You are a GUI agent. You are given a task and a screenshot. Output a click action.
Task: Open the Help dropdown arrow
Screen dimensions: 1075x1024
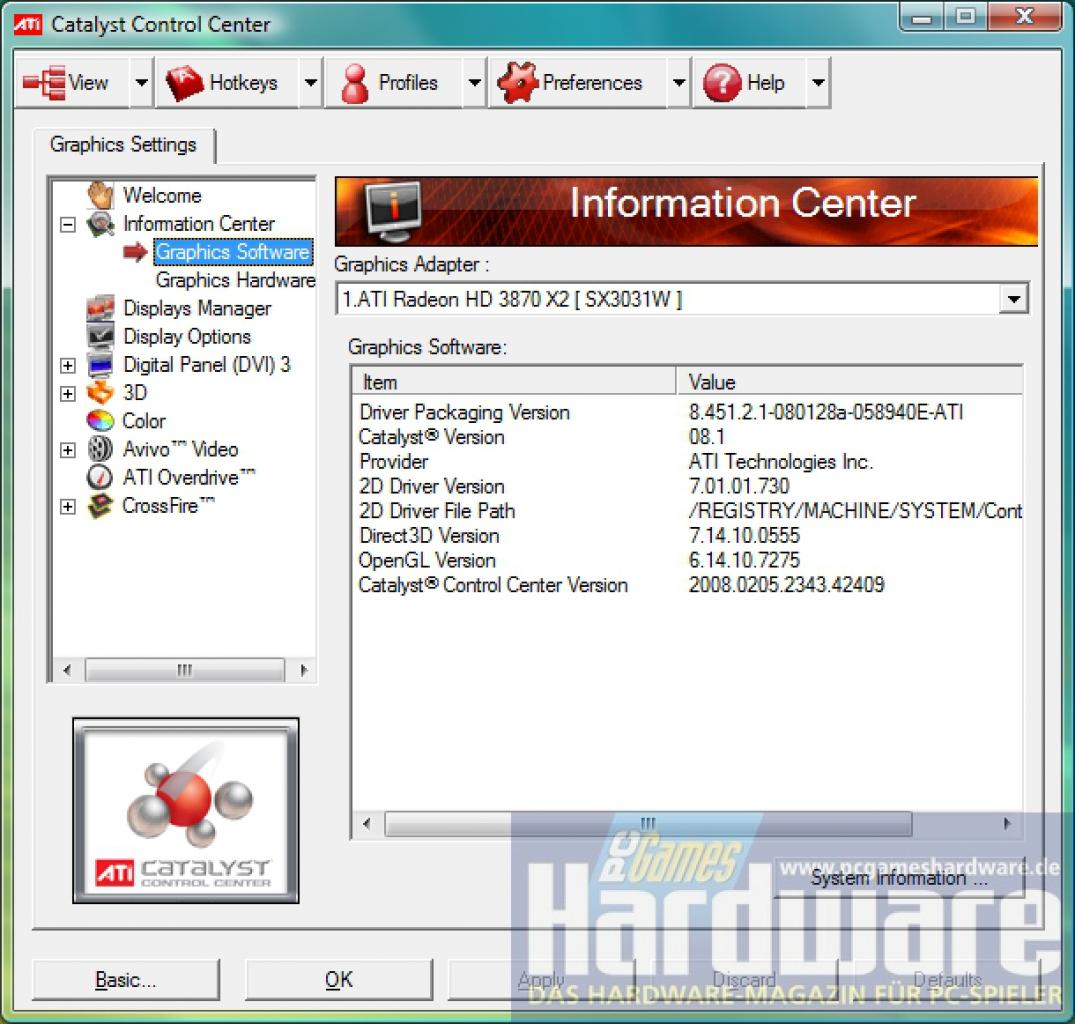click(x=818, y=83)
